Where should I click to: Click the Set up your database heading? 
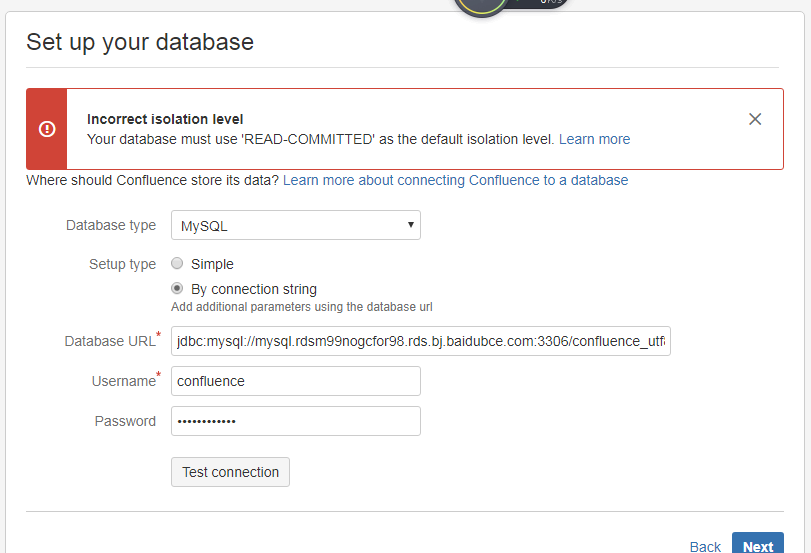point(140,42)
